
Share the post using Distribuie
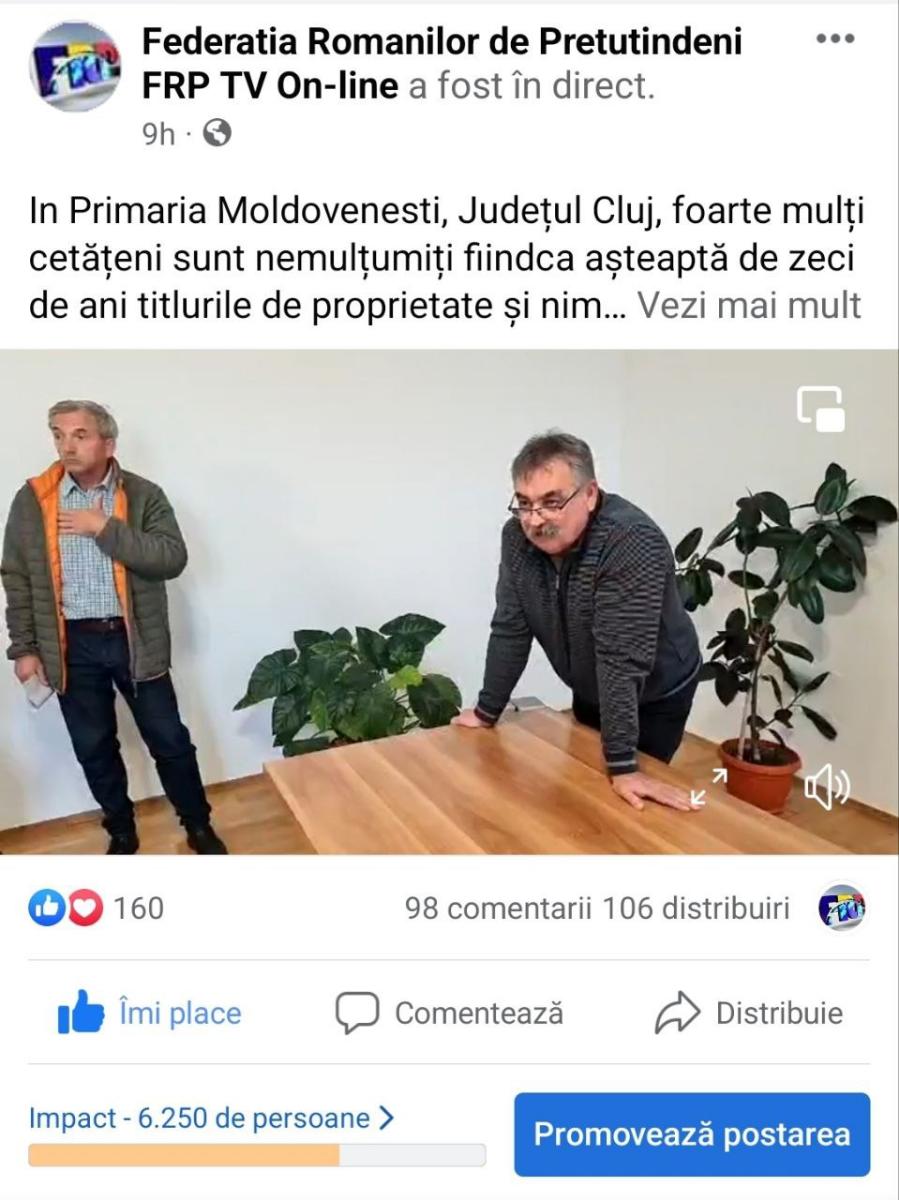(x=749, y=1013)
